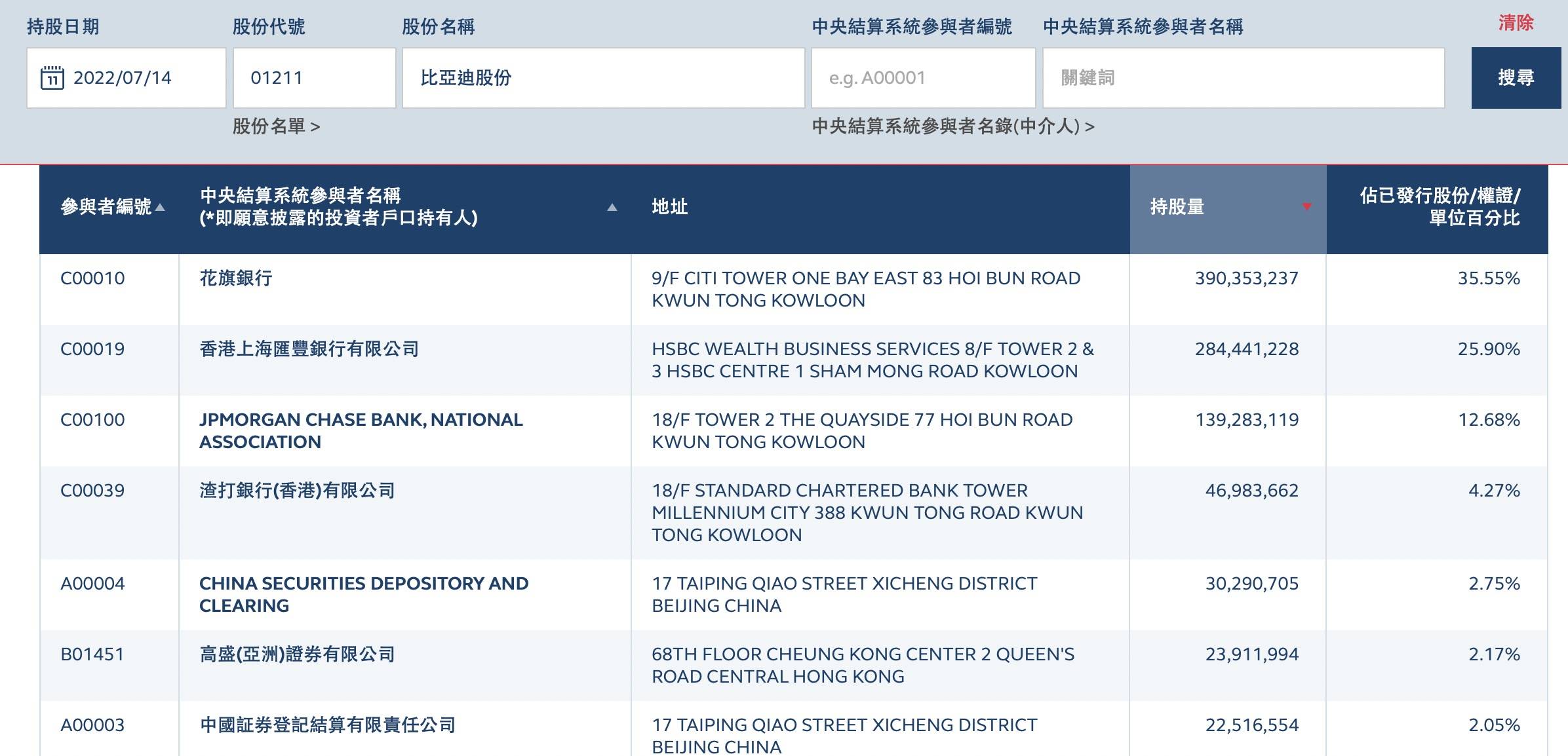Select percentage 25.90%
1568x756 pixels.
(x=1489, y=349)
